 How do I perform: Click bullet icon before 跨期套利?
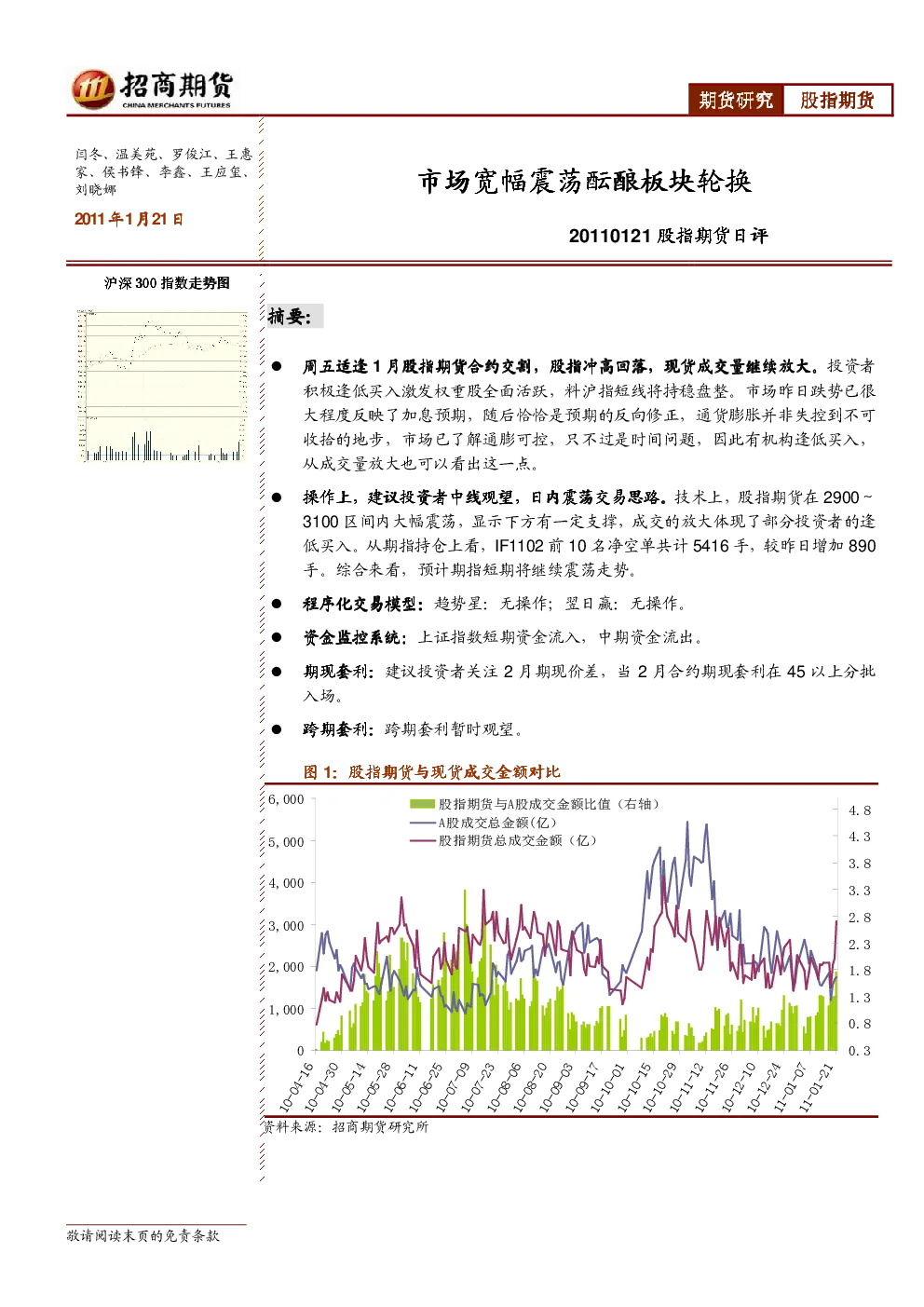[x=277, y=728]
